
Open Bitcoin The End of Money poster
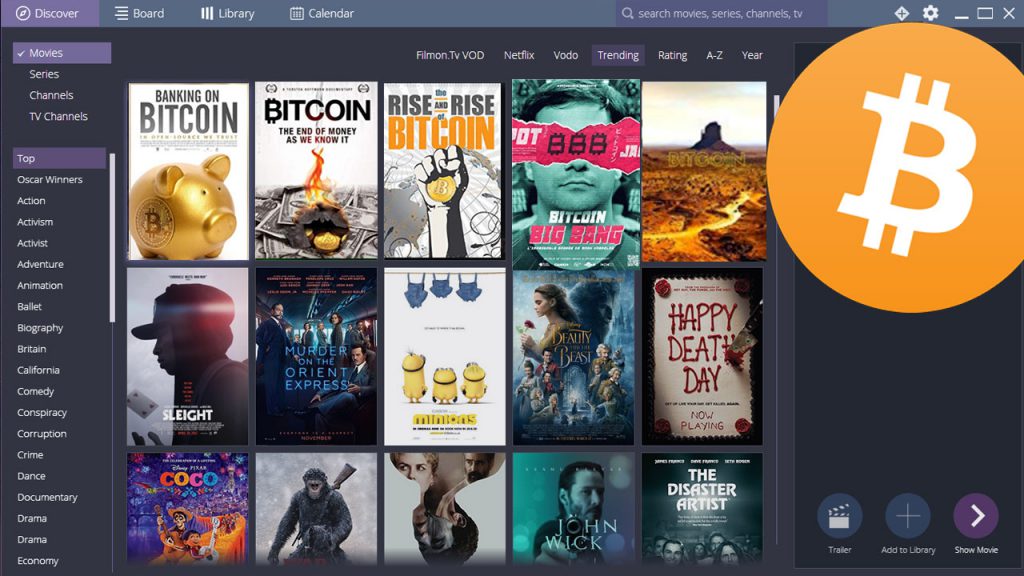point(316,170)
